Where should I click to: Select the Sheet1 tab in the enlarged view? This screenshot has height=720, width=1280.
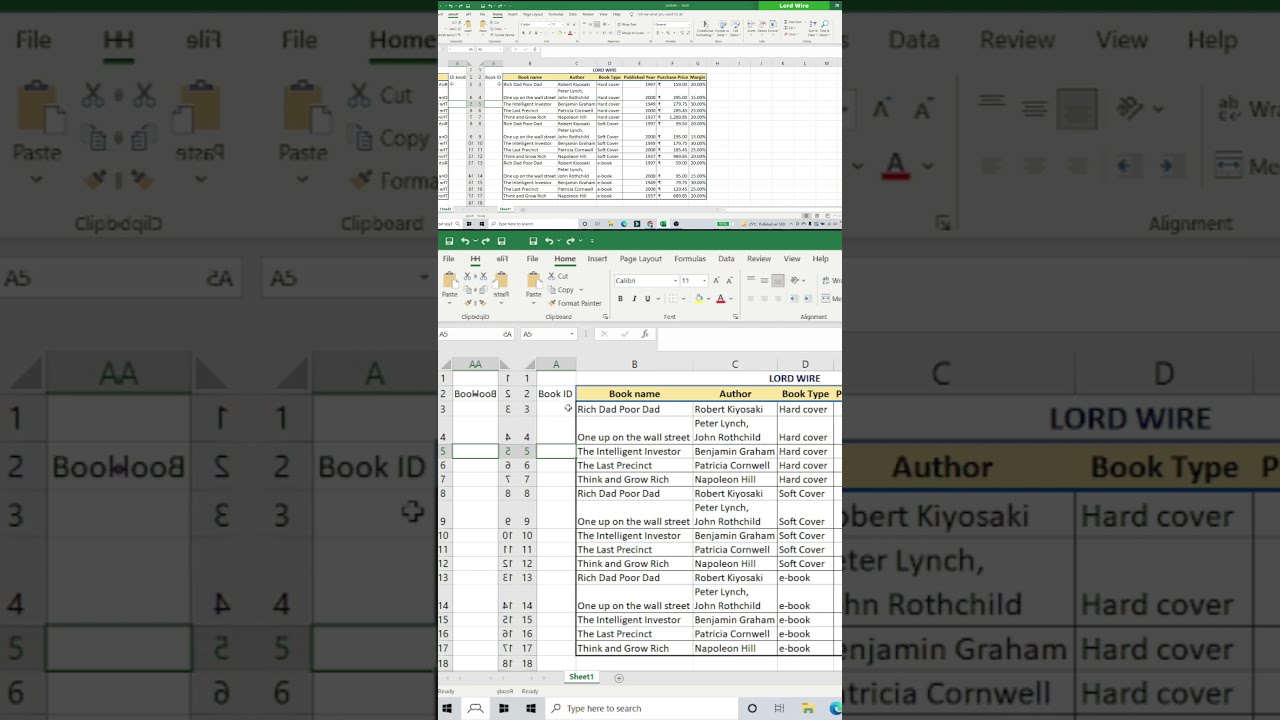[581, 677]
